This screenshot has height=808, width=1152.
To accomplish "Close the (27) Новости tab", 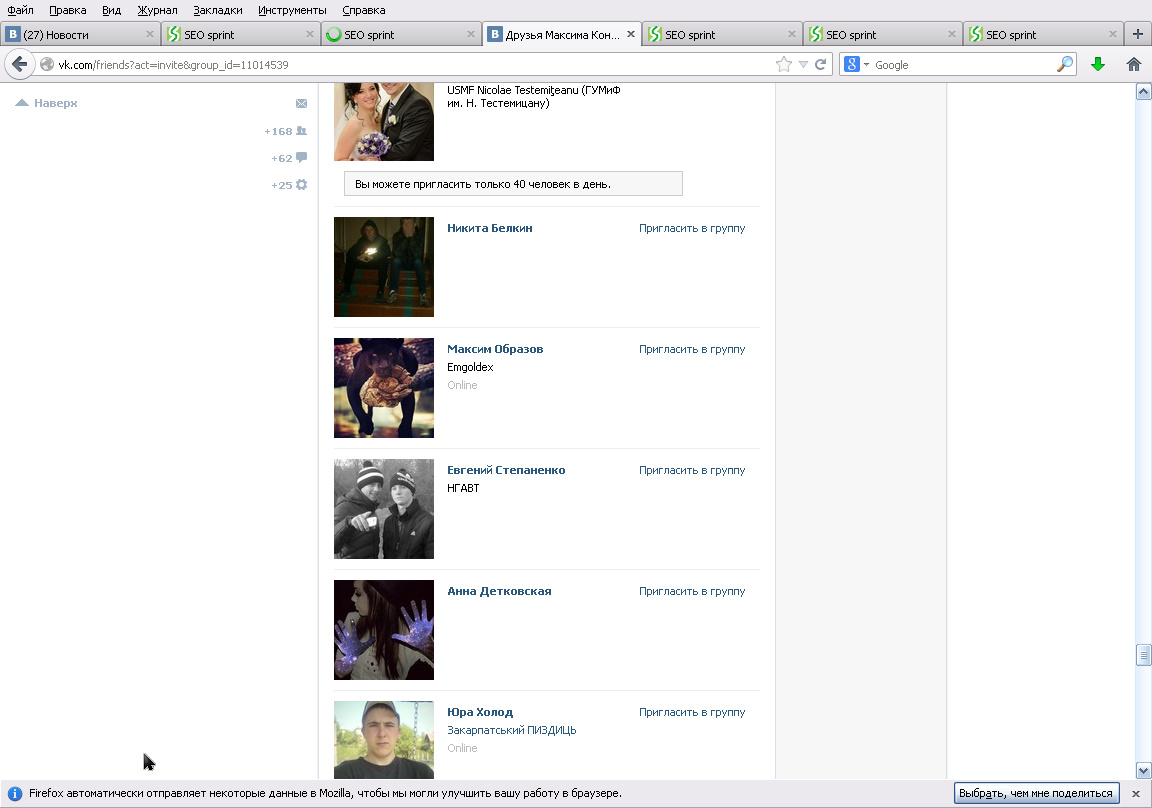I will tap(149, 34).
